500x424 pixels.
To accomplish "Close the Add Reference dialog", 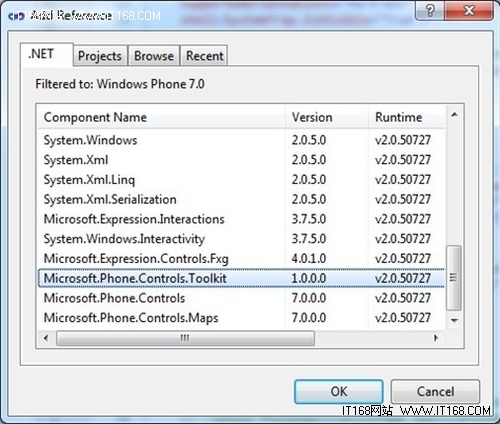I will (x=469, y=11).
